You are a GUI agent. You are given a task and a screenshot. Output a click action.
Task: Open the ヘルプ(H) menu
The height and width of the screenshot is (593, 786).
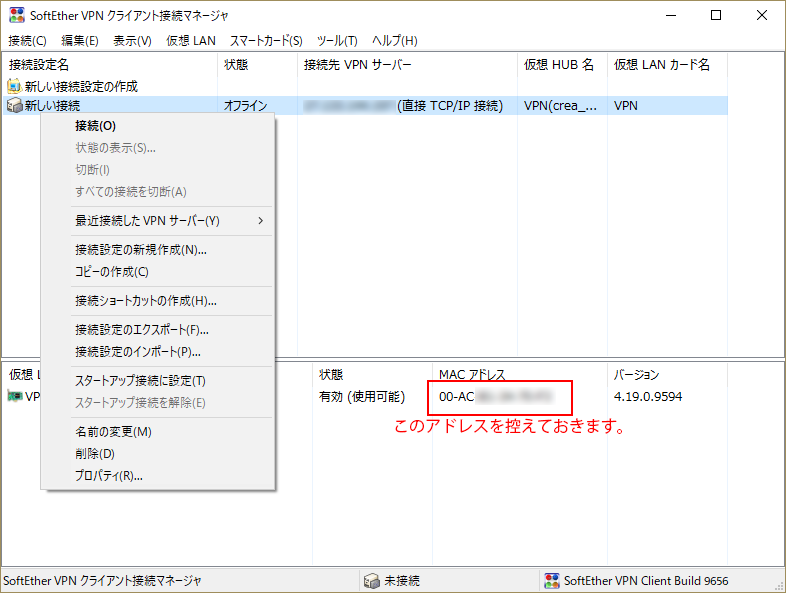coord(394,41)
